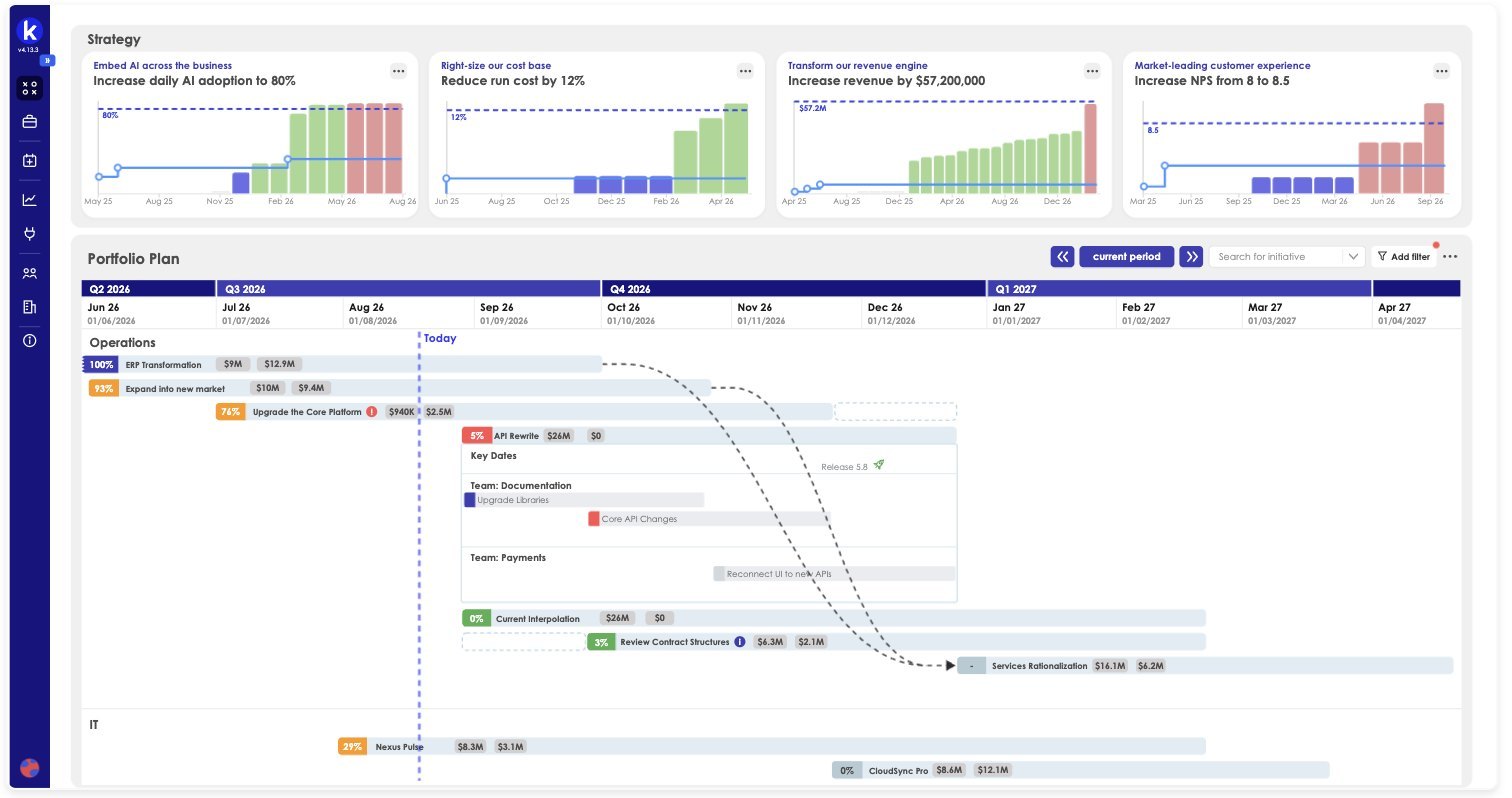Select the plug integrations icon in sidebar
The width and height of the screenshot is (1512, 798).
tap(30, 234)
